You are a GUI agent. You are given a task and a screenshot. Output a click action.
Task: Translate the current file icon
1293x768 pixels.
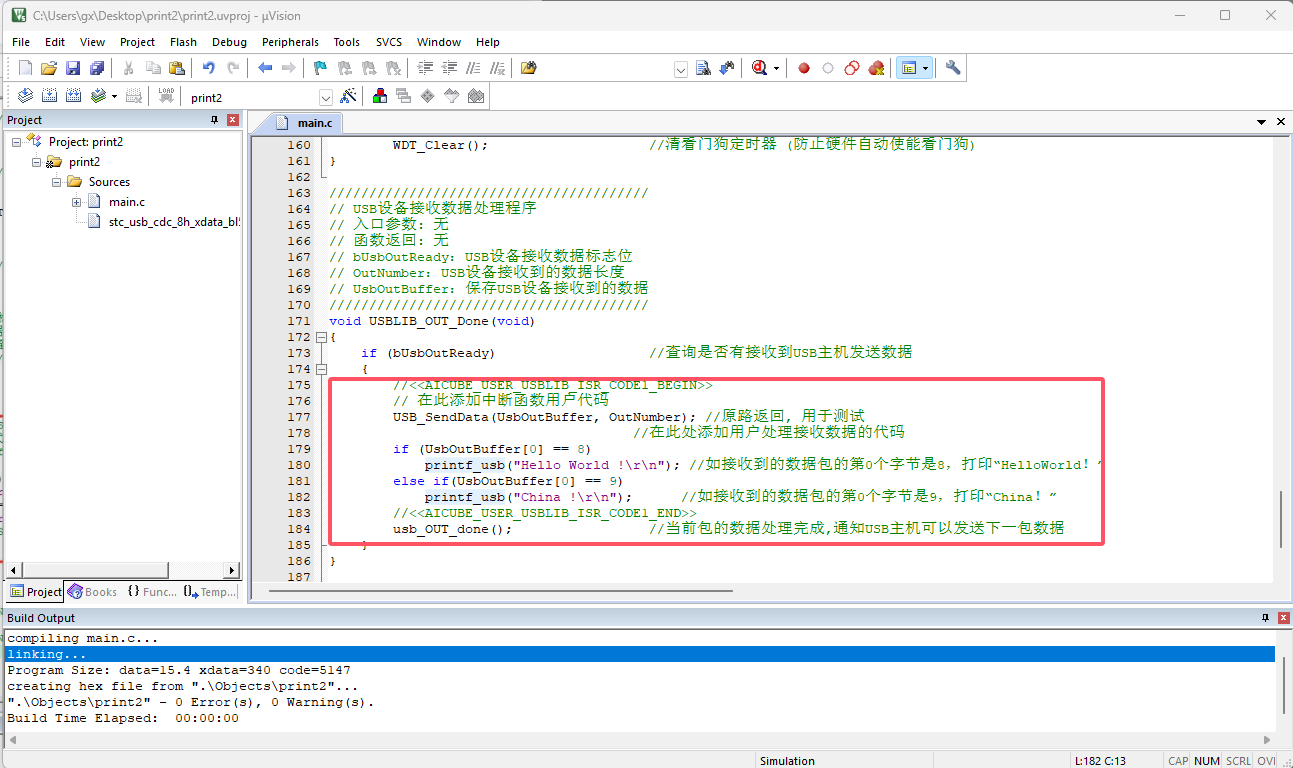[25, 96]
